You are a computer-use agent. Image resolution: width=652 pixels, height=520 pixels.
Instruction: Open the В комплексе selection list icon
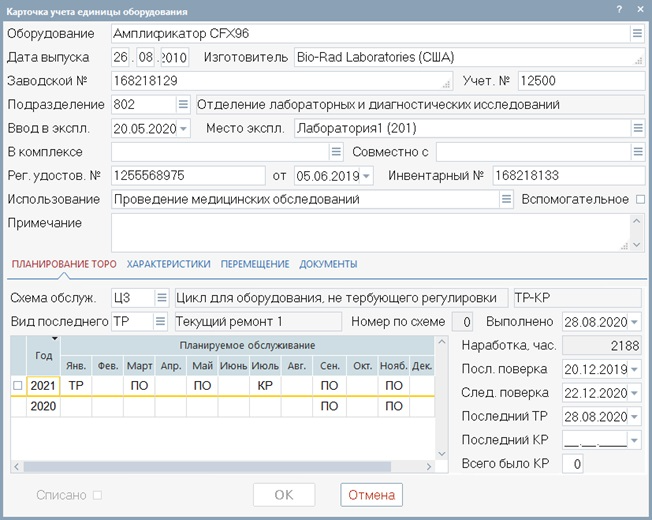pos(336,152)
